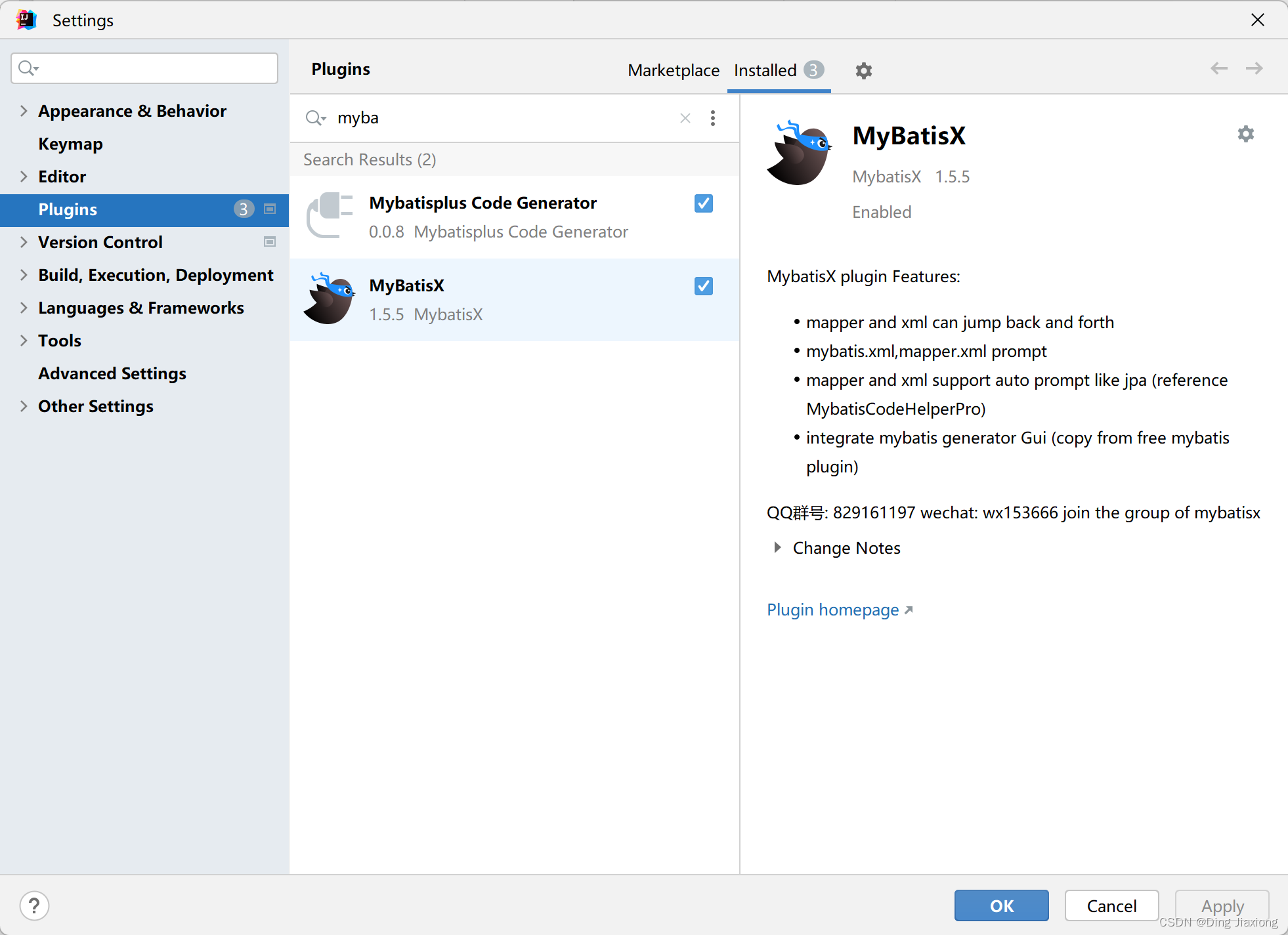Toggle the MyBatisX plugin enabled checkbox
This screenshot has width=1288, height=935.
703,286
